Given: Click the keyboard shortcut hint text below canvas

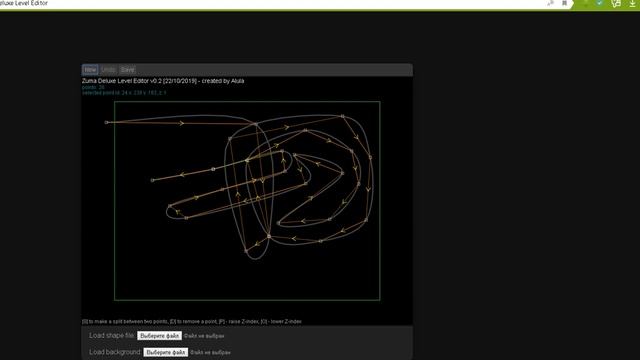Looking at the screenshot, I should pyautogui.click(x=192, y=321).
